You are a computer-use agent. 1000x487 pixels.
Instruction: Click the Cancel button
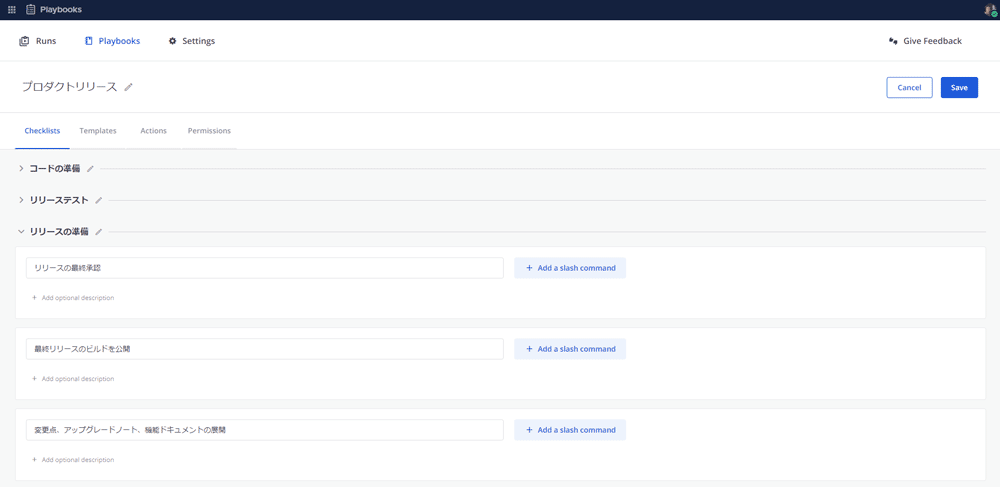tap(909, 88)
